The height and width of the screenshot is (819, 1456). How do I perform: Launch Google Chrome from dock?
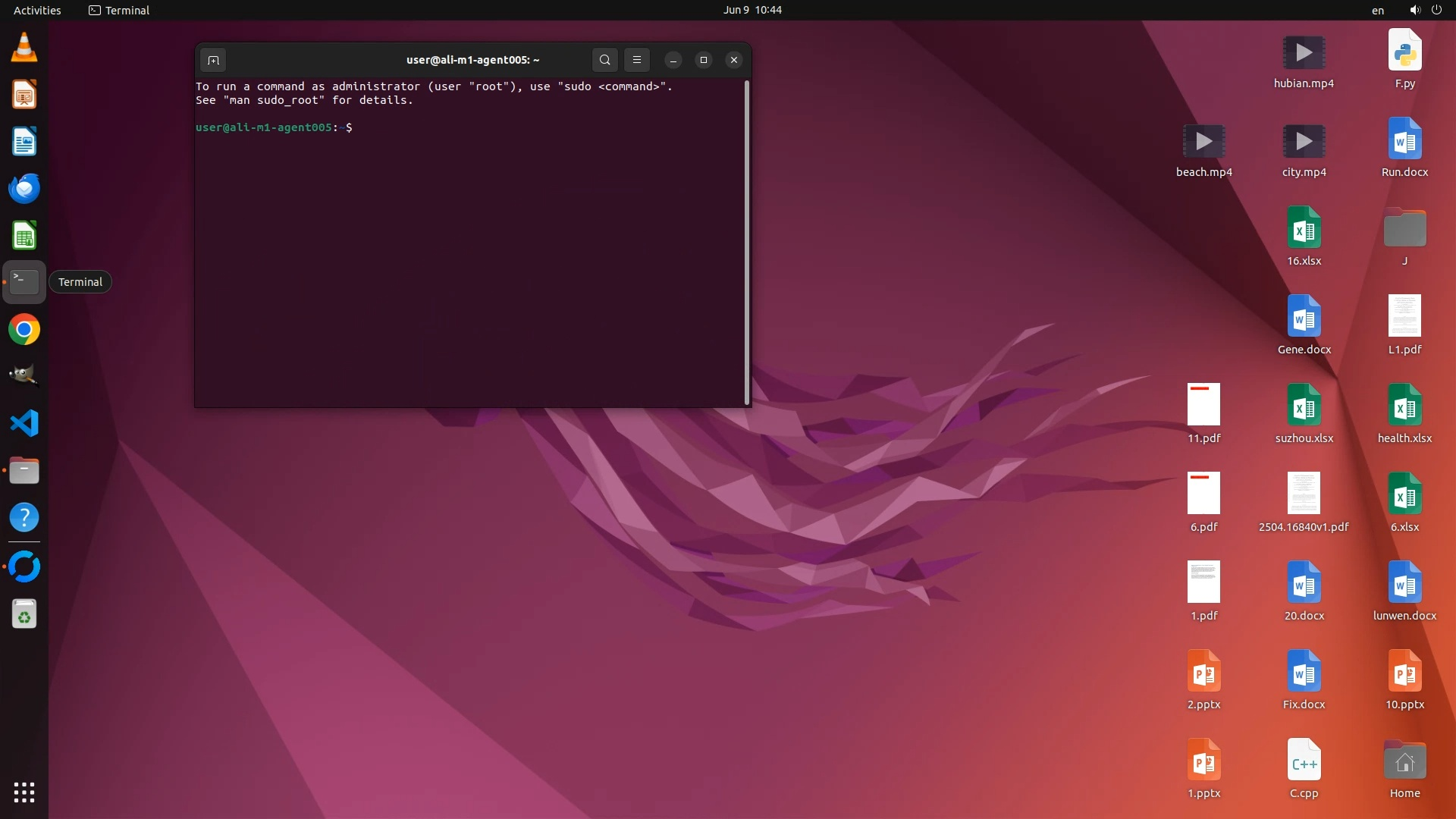(x=24, y=330)
